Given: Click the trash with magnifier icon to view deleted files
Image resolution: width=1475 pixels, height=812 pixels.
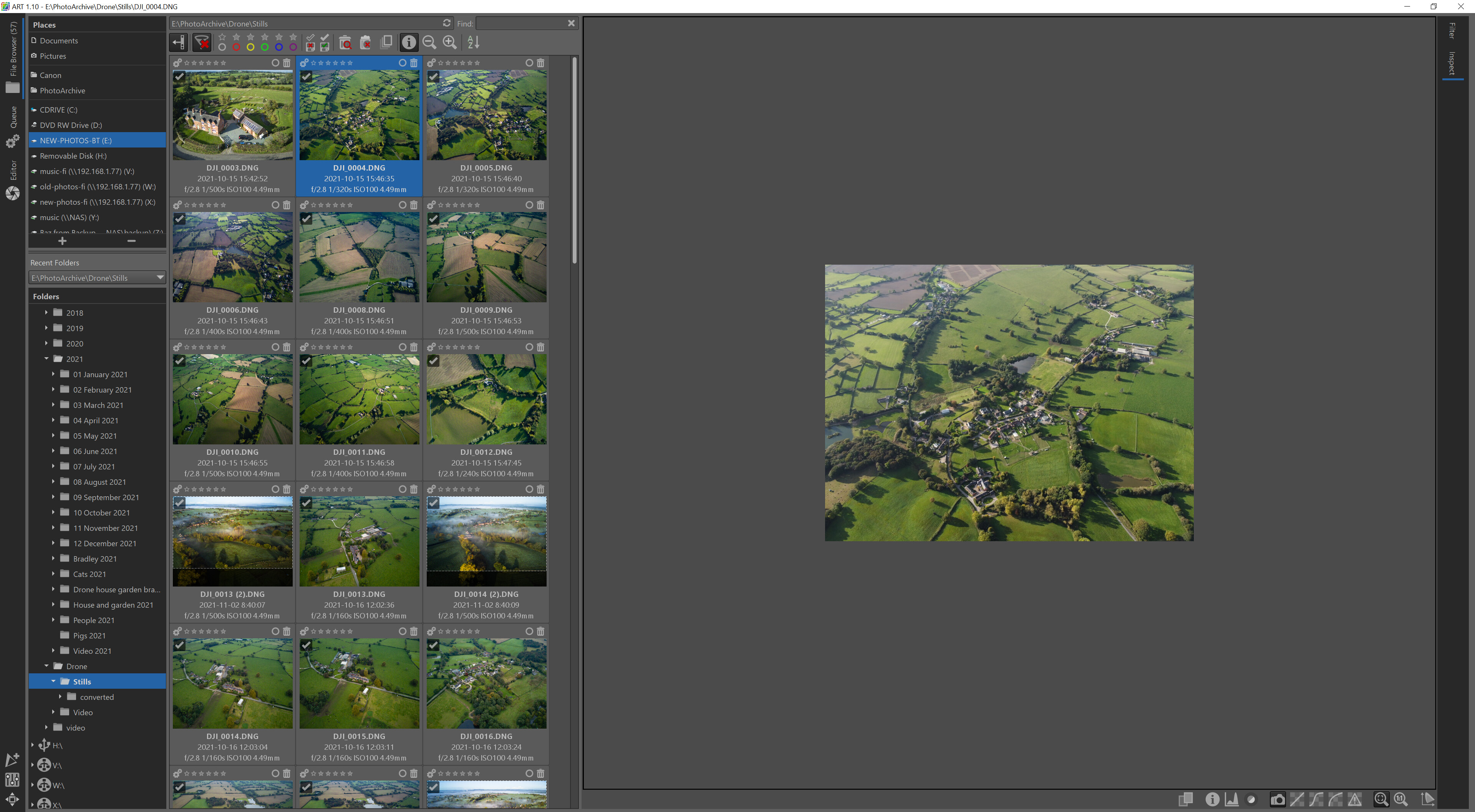Looking at the screenshot, I should [345, 42].
